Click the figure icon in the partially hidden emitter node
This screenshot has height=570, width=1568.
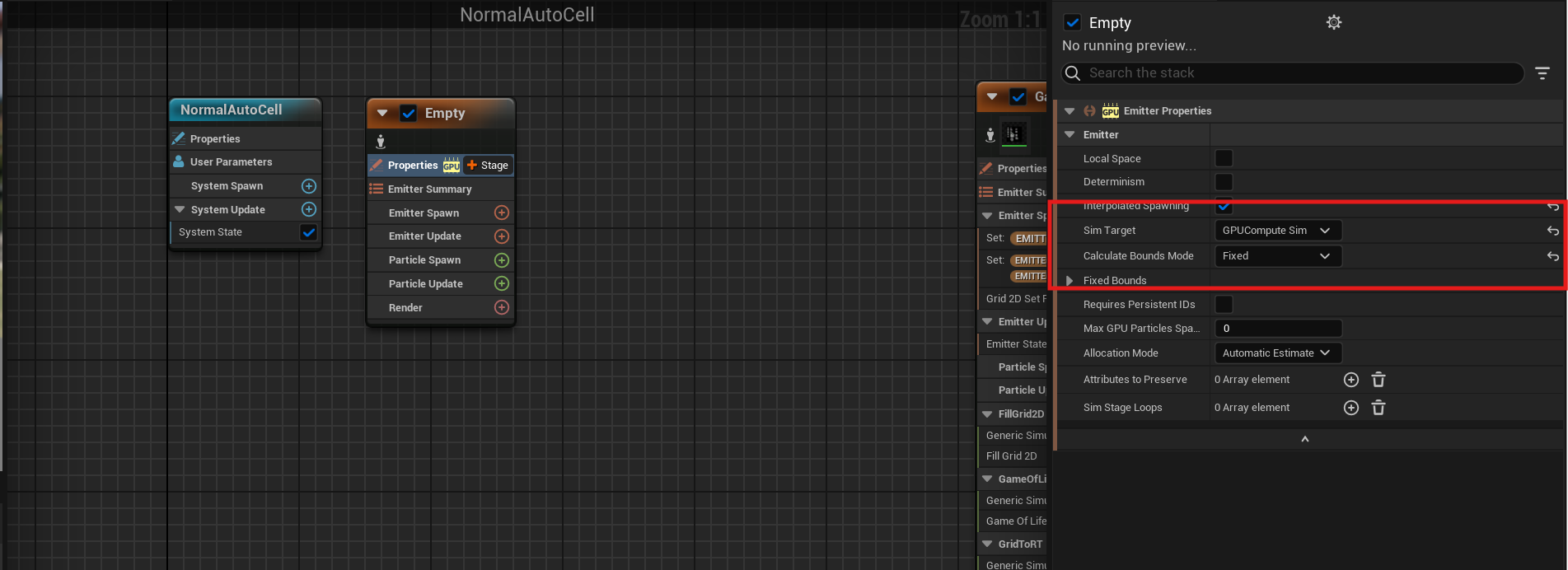click(x=990, y=135)
